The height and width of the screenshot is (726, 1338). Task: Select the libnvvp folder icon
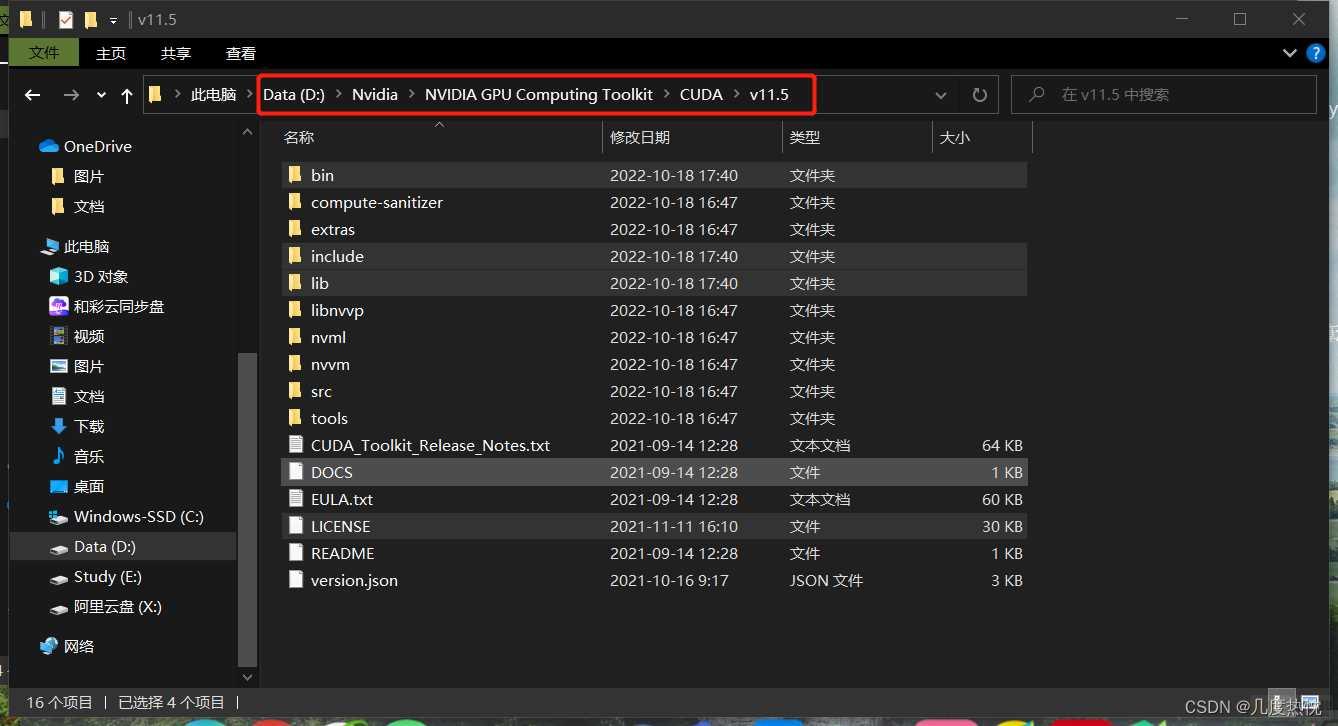(x=295, y=310)
